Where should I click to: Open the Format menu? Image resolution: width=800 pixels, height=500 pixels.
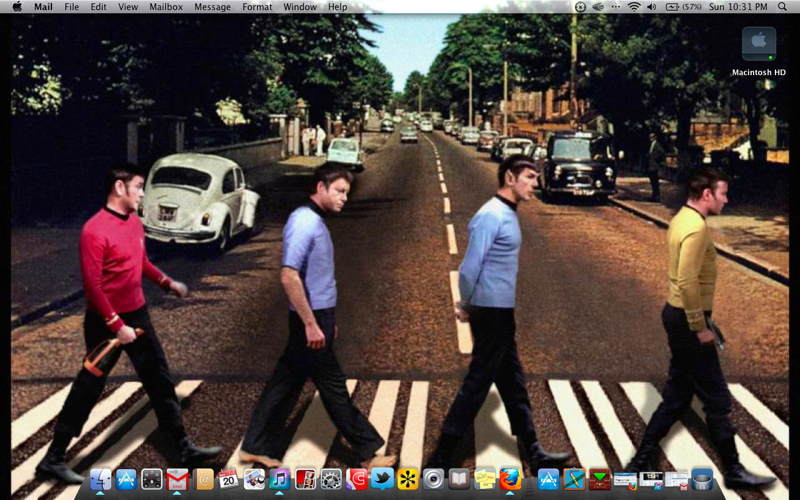[x=257, y=7]
